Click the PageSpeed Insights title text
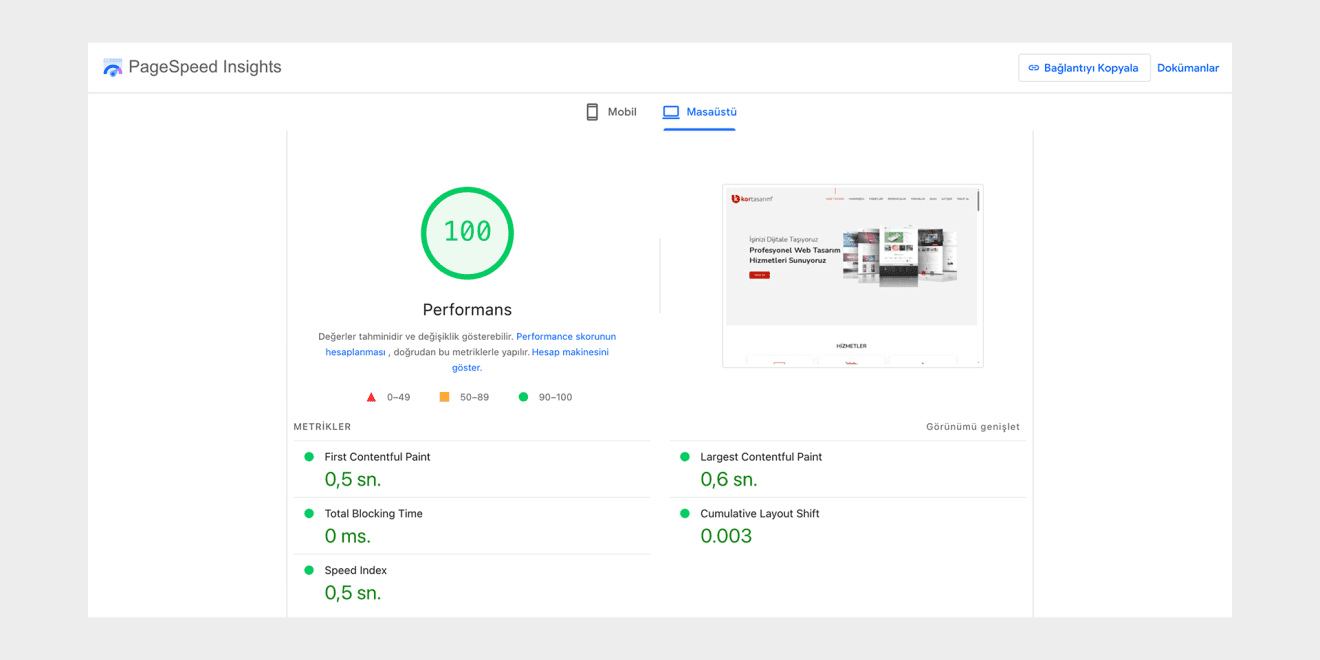 coord(205,67)
